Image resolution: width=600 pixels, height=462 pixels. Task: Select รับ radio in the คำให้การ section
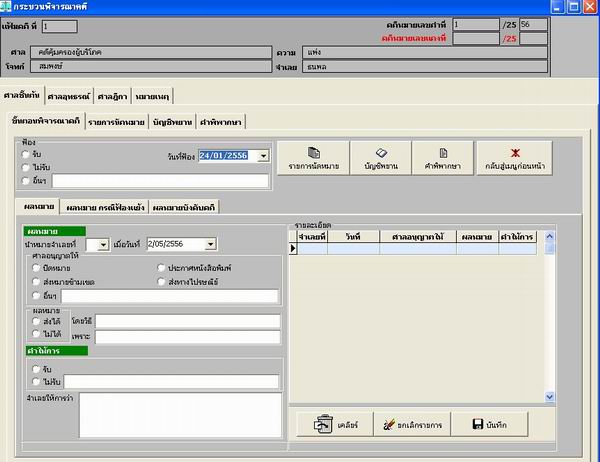(36, 369)
